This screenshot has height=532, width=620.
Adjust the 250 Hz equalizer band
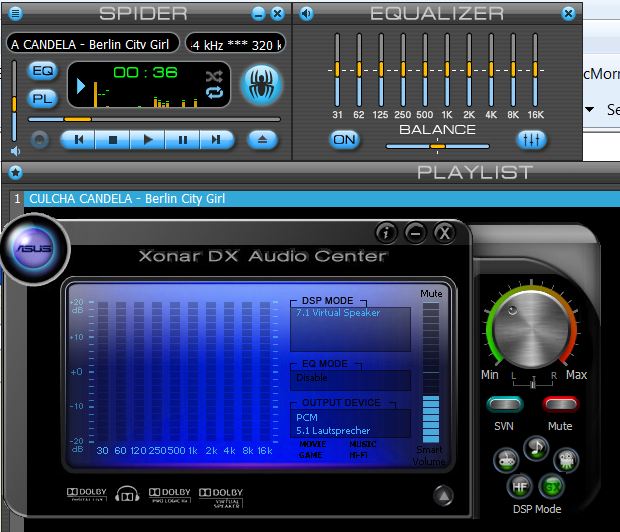403,70
